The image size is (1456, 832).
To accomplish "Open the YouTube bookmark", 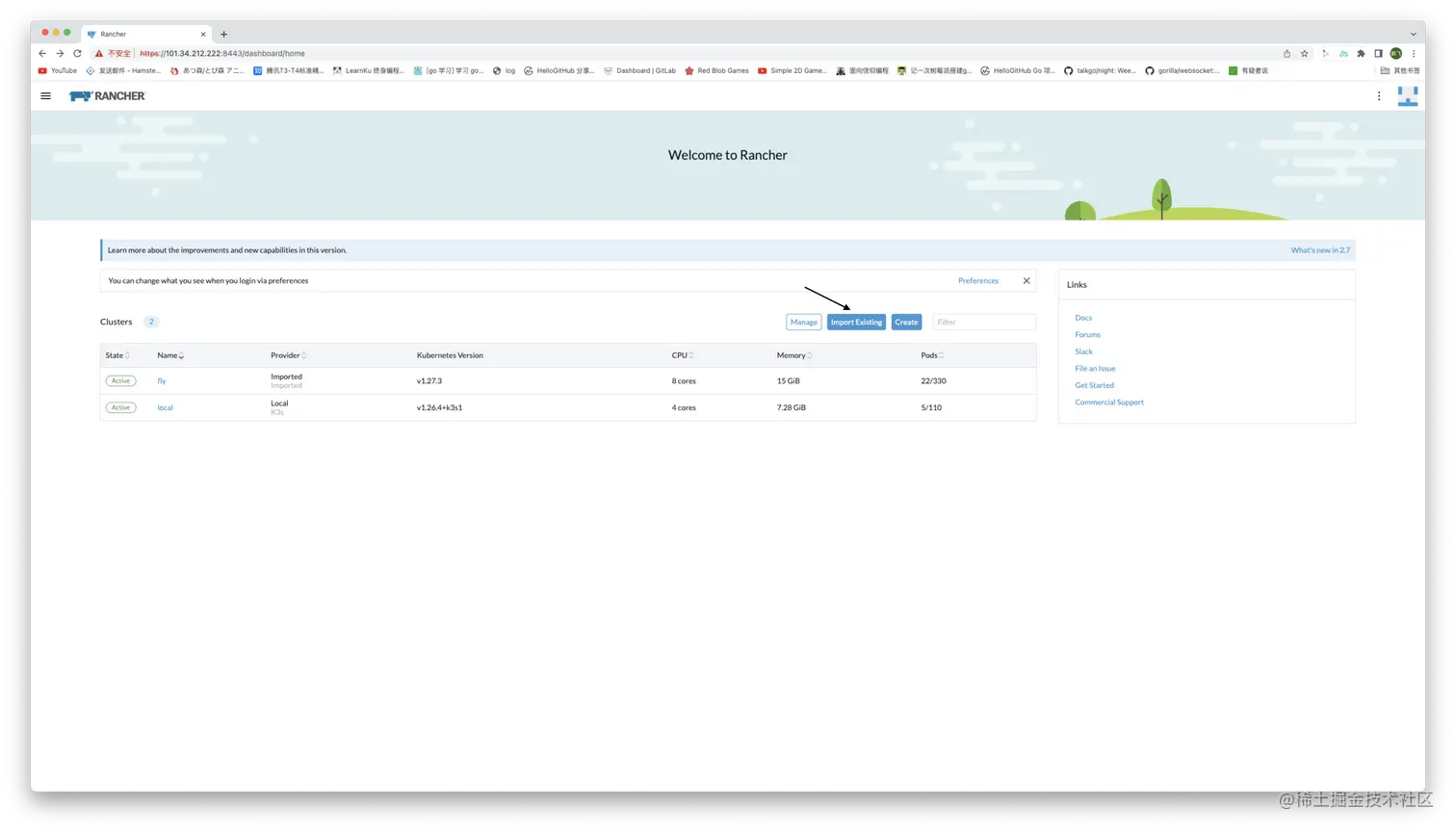I will click(58, 70).
